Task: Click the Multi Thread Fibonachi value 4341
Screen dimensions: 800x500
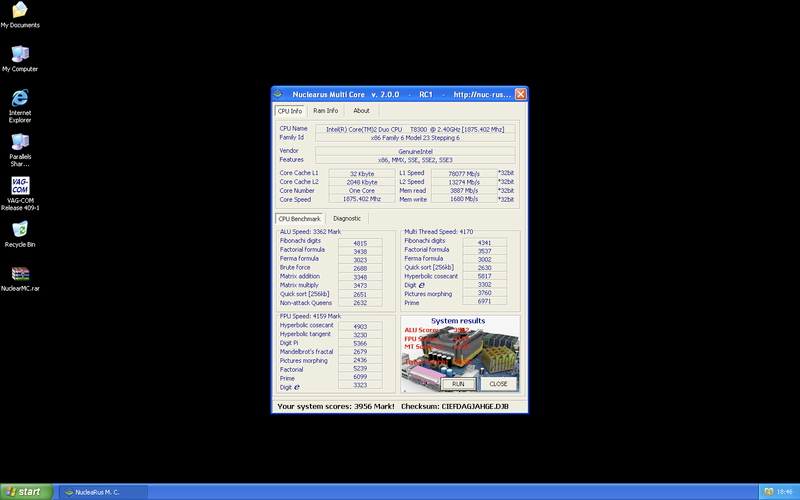Action: point(485,243)
